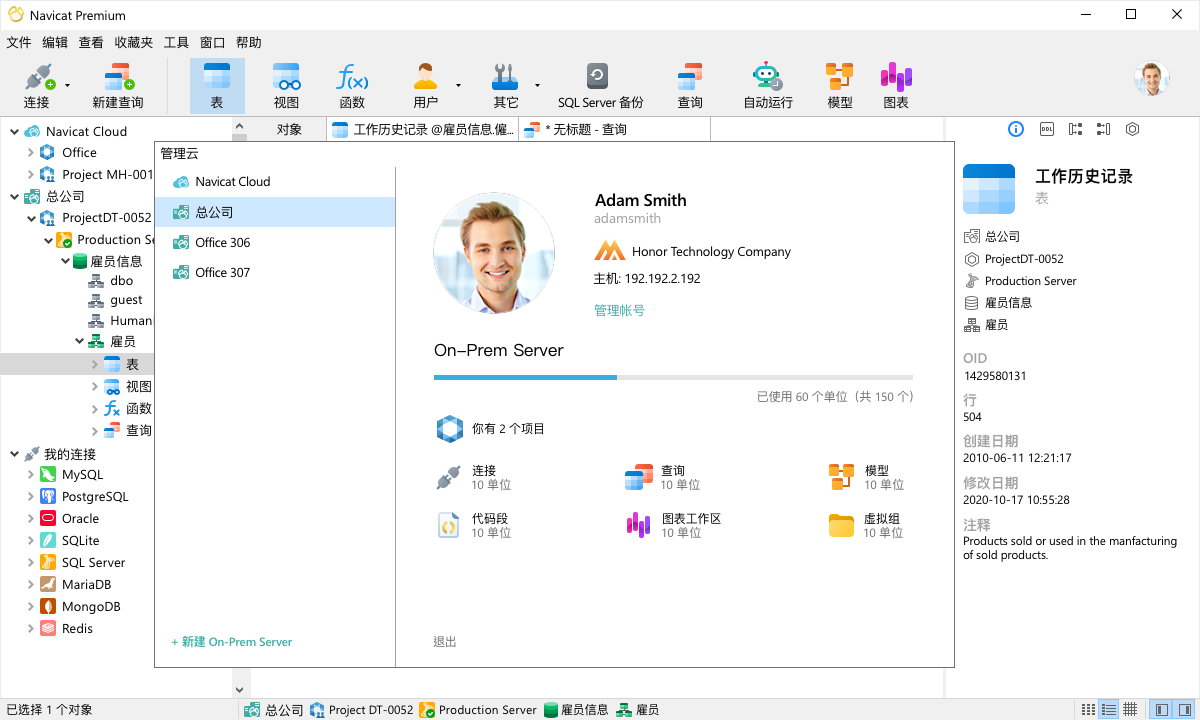Image resolution: width=1200 pixels, height=720 pixels.
Task: Click the hexagon icon in right panel header
Action: tap(1132, 129)
